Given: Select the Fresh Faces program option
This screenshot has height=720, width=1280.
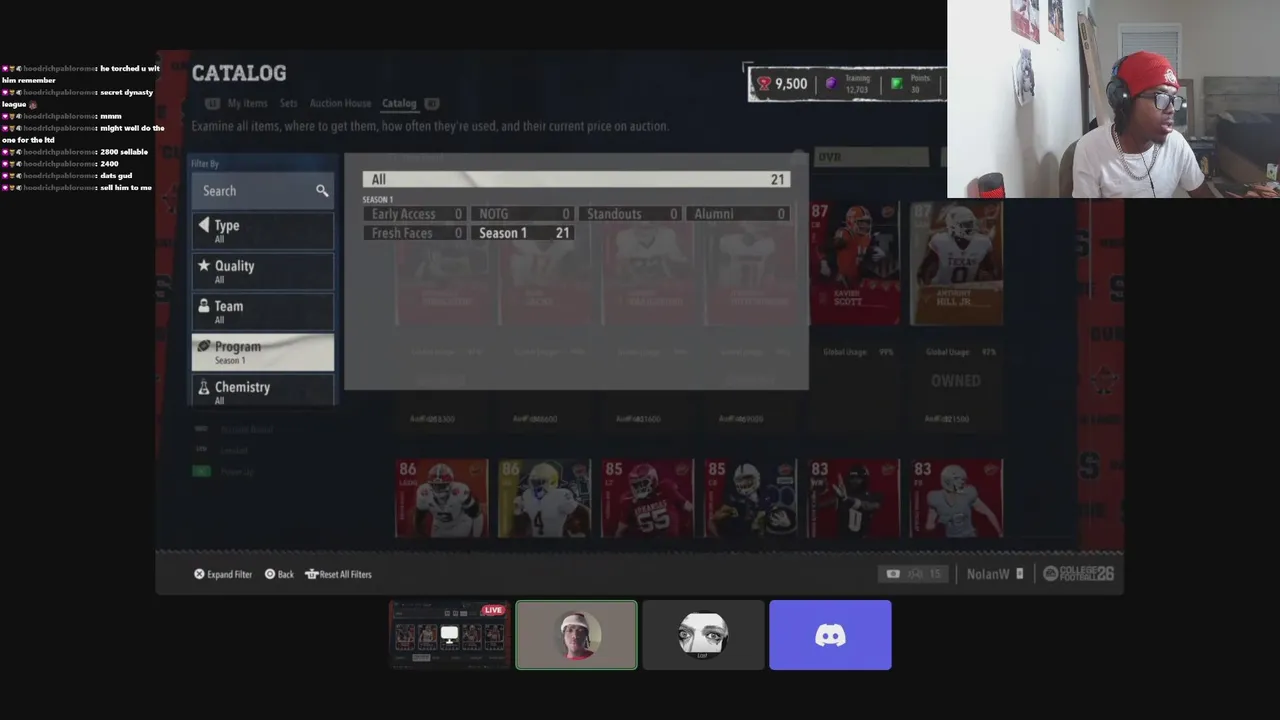Looking at the screenshot, I should (x=415, y=233).
